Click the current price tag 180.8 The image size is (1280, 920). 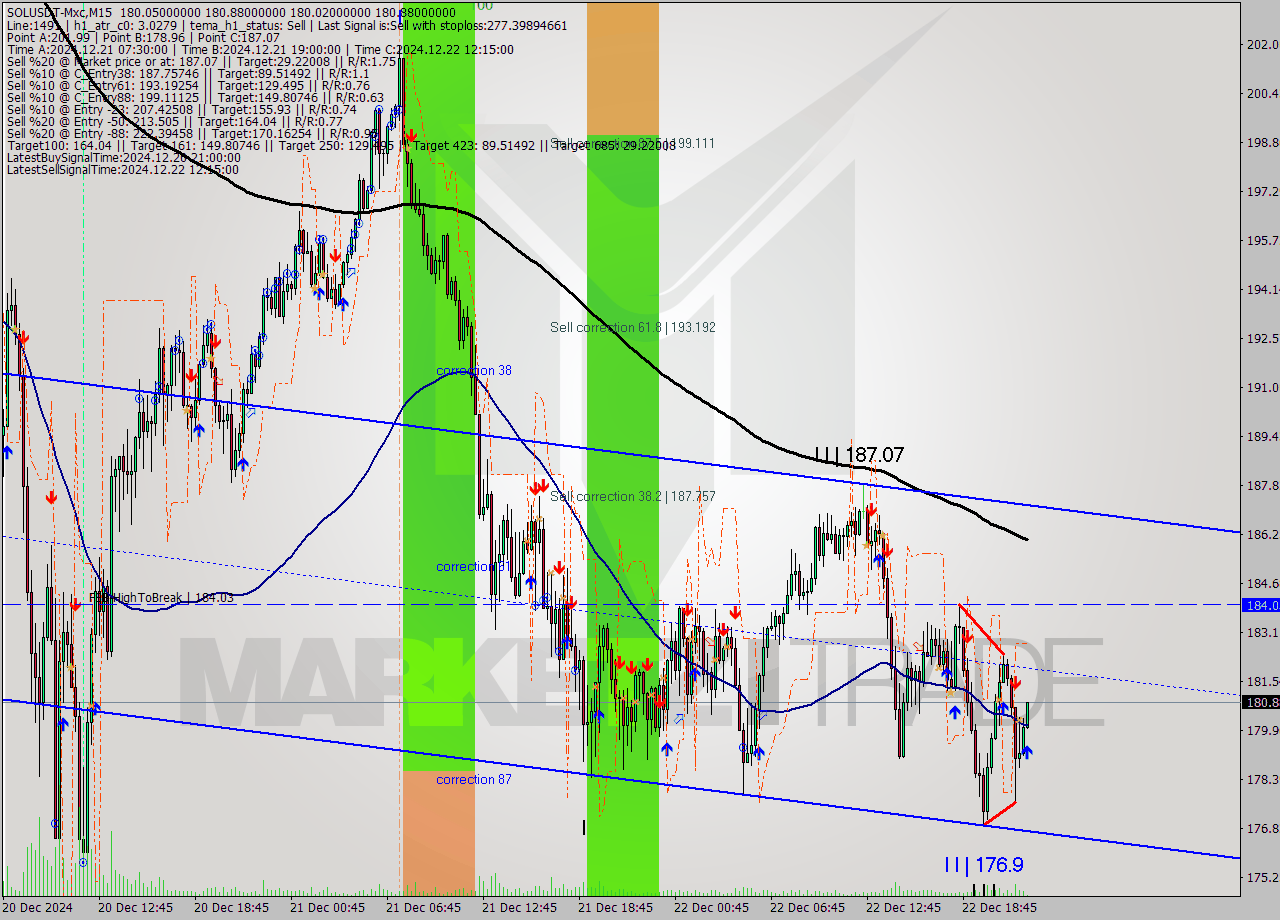[1260, 702]
